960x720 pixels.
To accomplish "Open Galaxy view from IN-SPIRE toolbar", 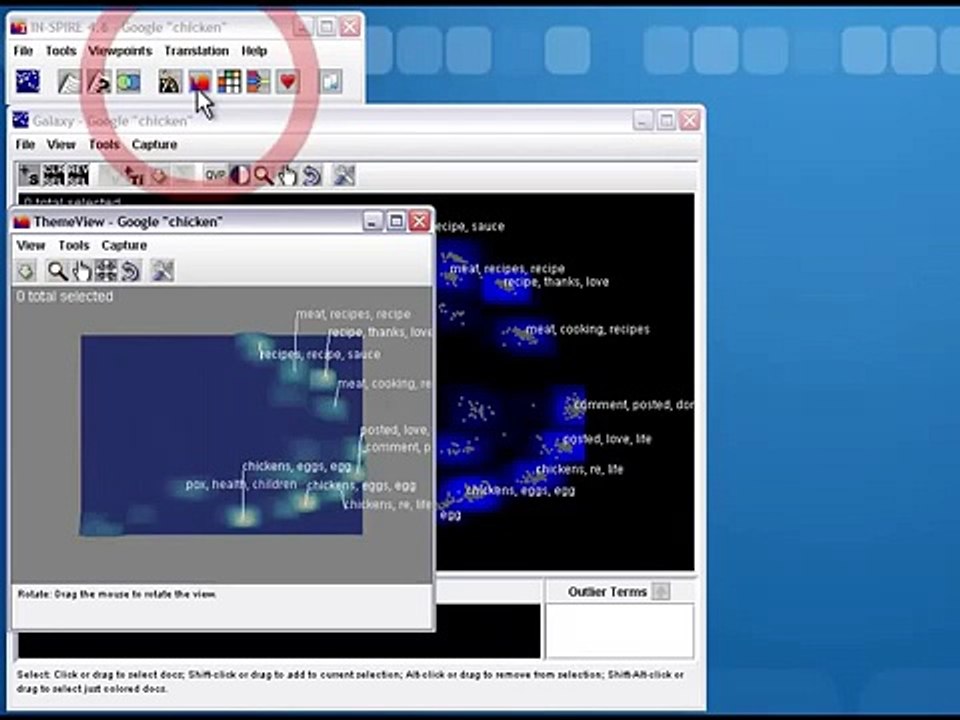I will click(x=28, y=81).
